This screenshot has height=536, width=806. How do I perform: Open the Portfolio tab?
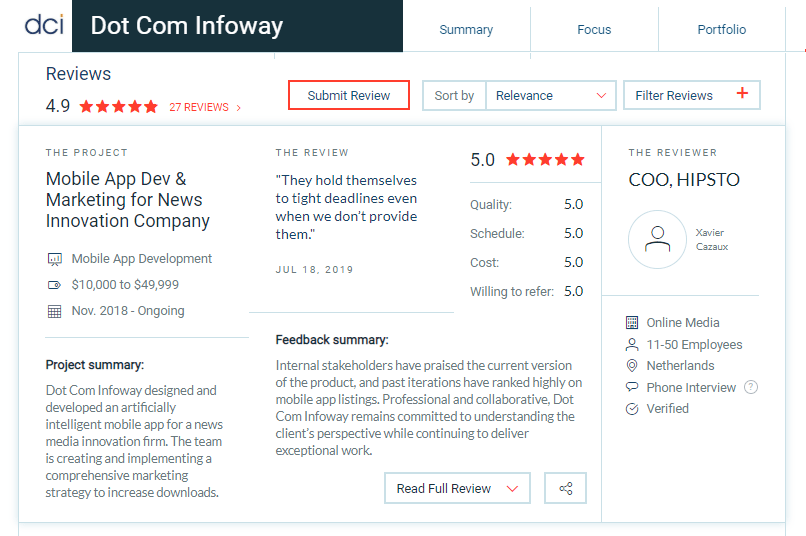tap(721, 29)
